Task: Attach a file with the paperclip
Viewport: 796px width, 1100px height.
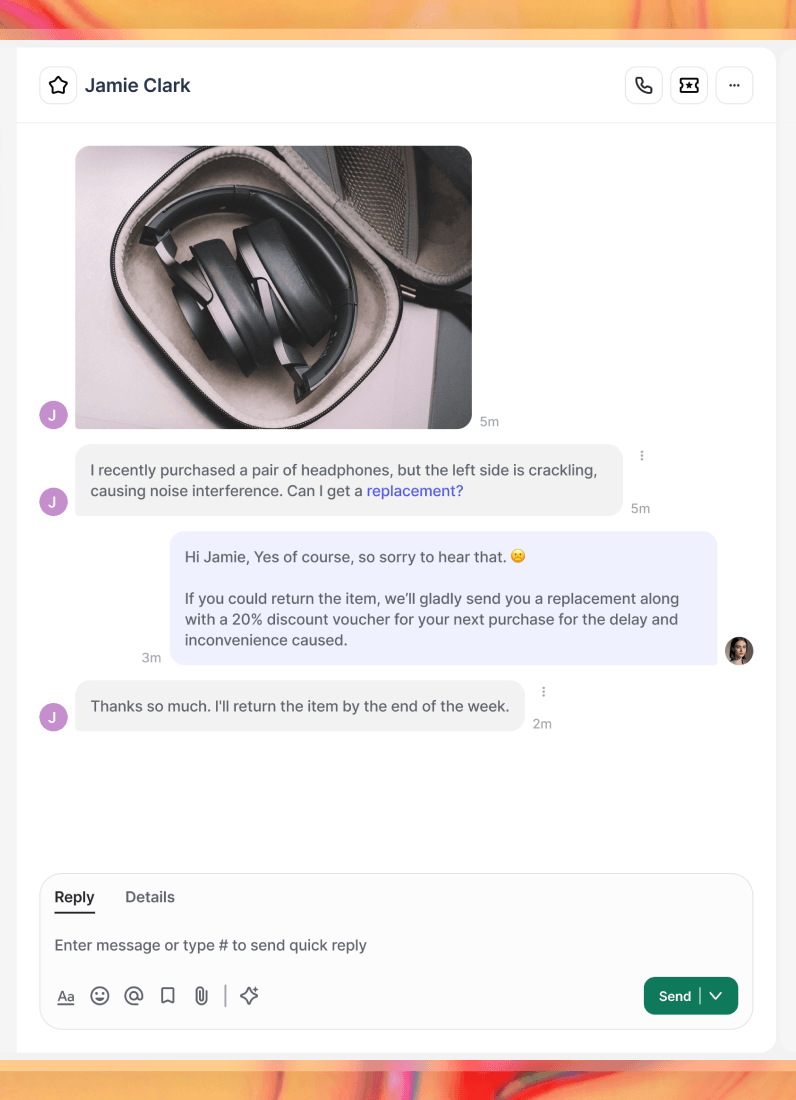Action: pos(201,996)
